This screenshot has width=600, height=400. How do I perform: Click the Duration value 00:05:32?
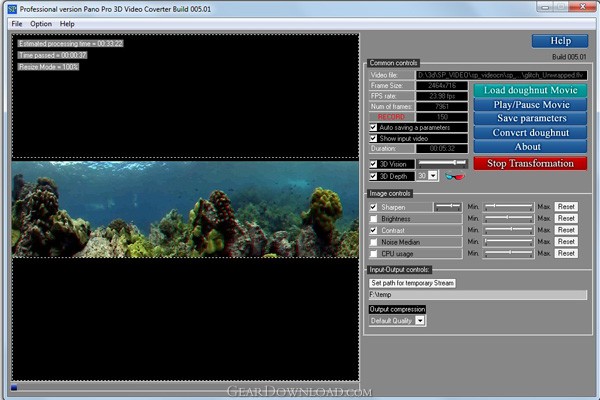tap(442, 149)
